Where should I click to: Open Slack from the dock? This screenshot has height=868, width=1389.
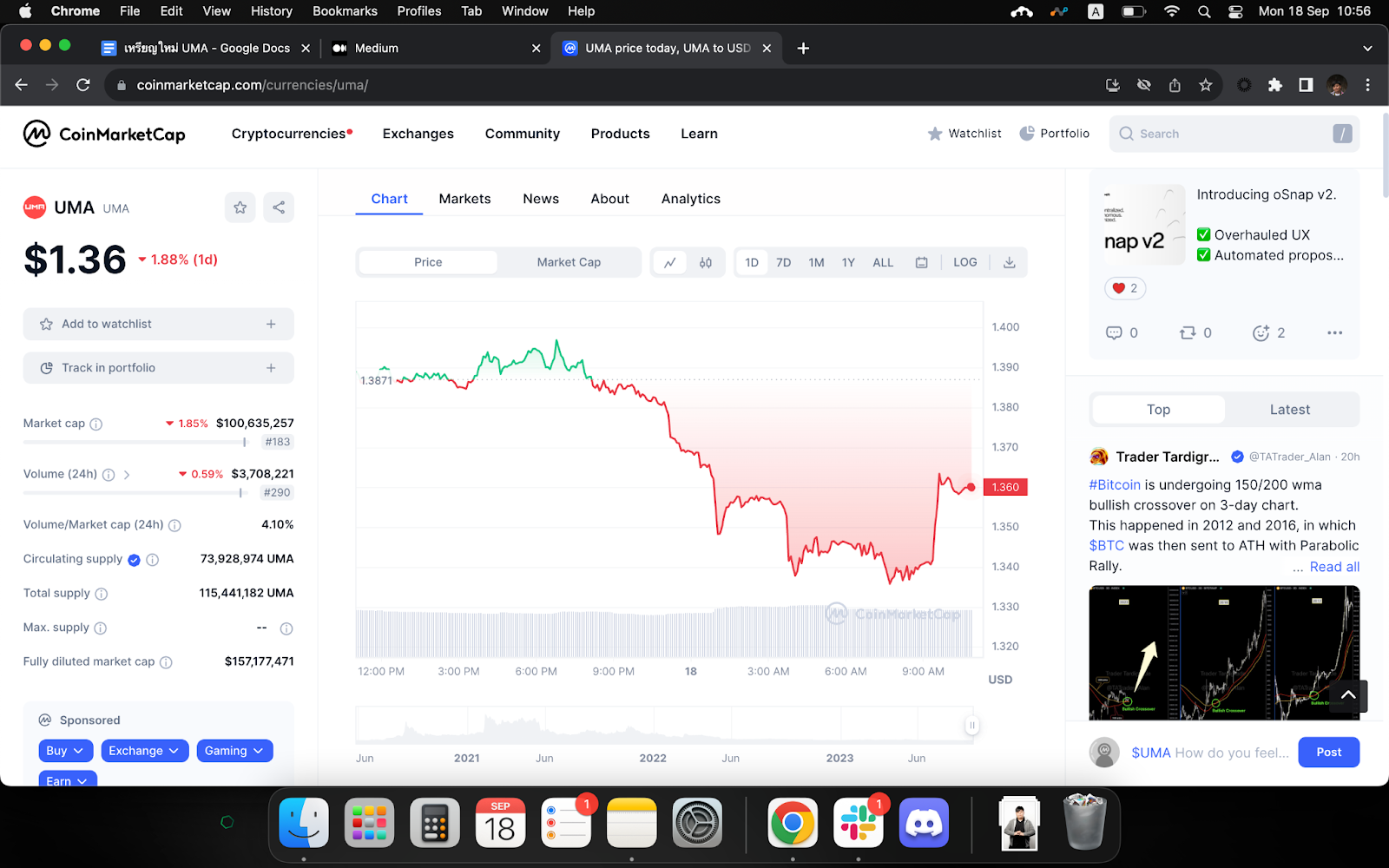click(x=858, y=823)
